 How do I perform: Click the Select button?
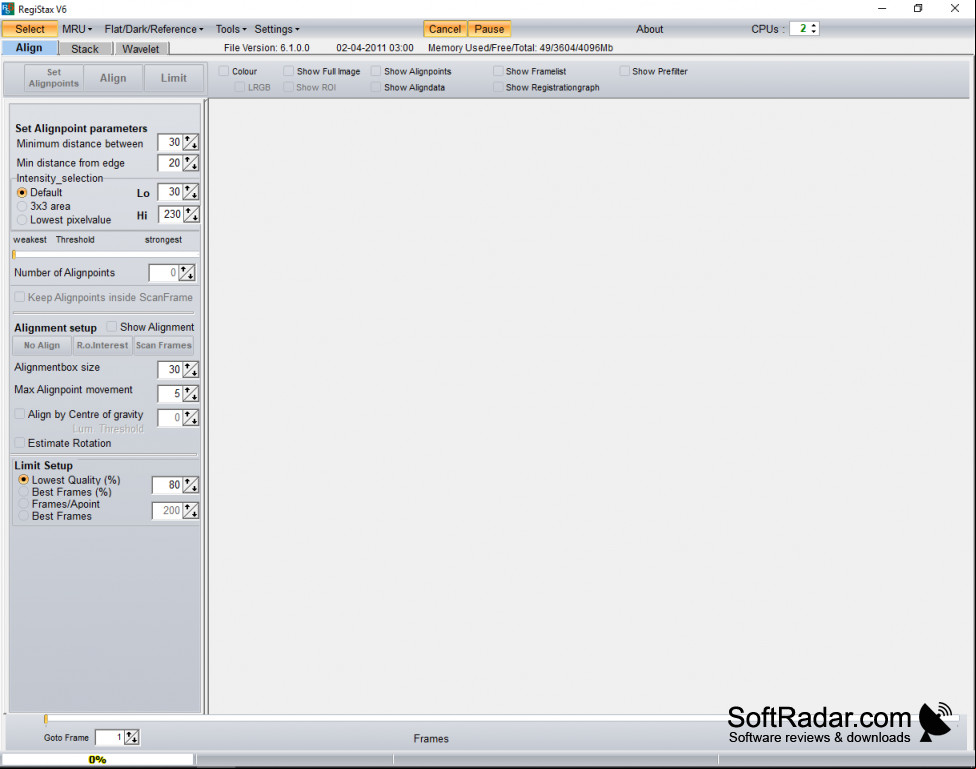tap(30, 29)
